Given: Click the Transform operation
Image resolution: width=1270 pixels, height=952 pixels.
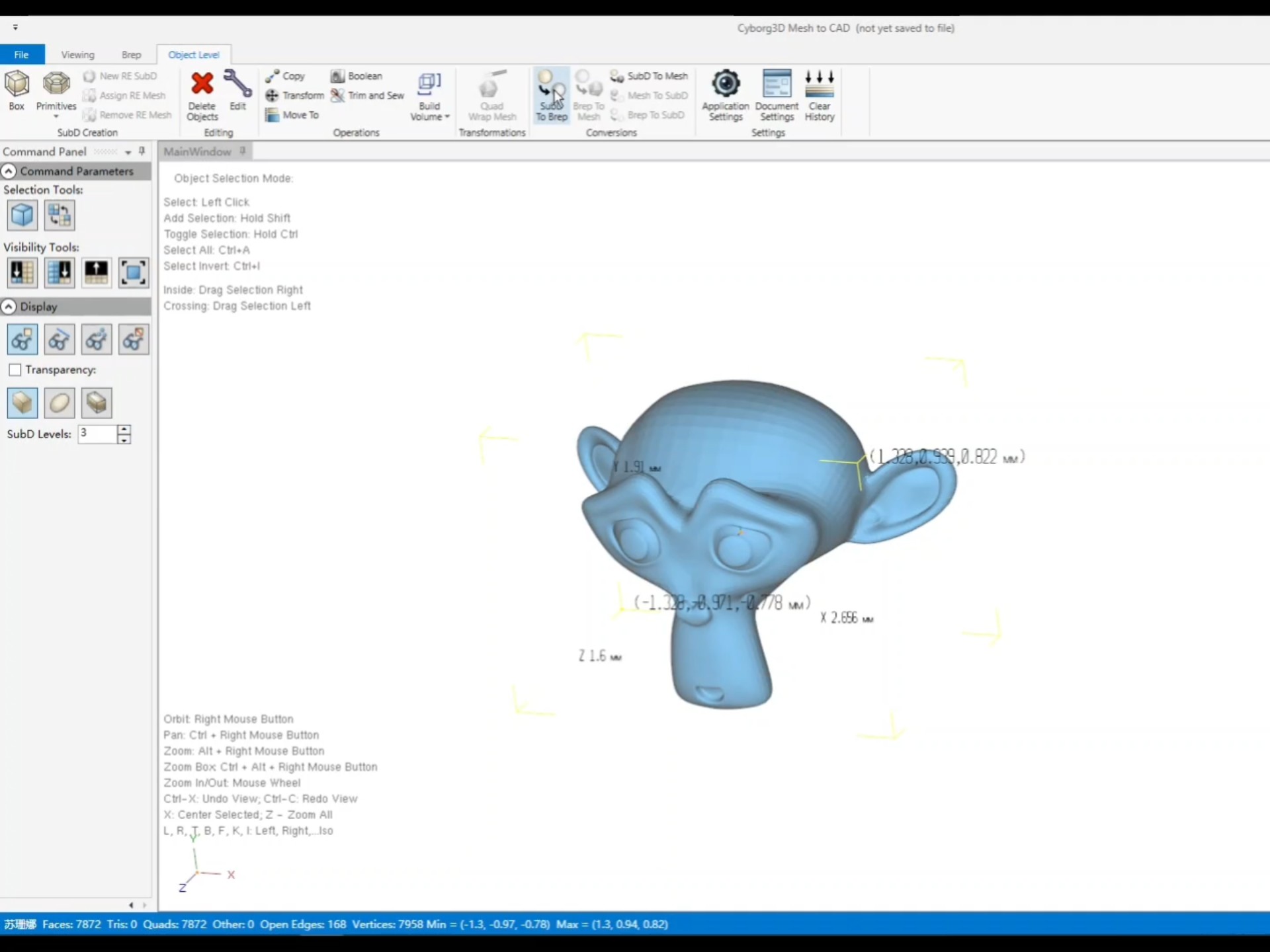Looking at the screenshot, I should (x=295, y=95).
